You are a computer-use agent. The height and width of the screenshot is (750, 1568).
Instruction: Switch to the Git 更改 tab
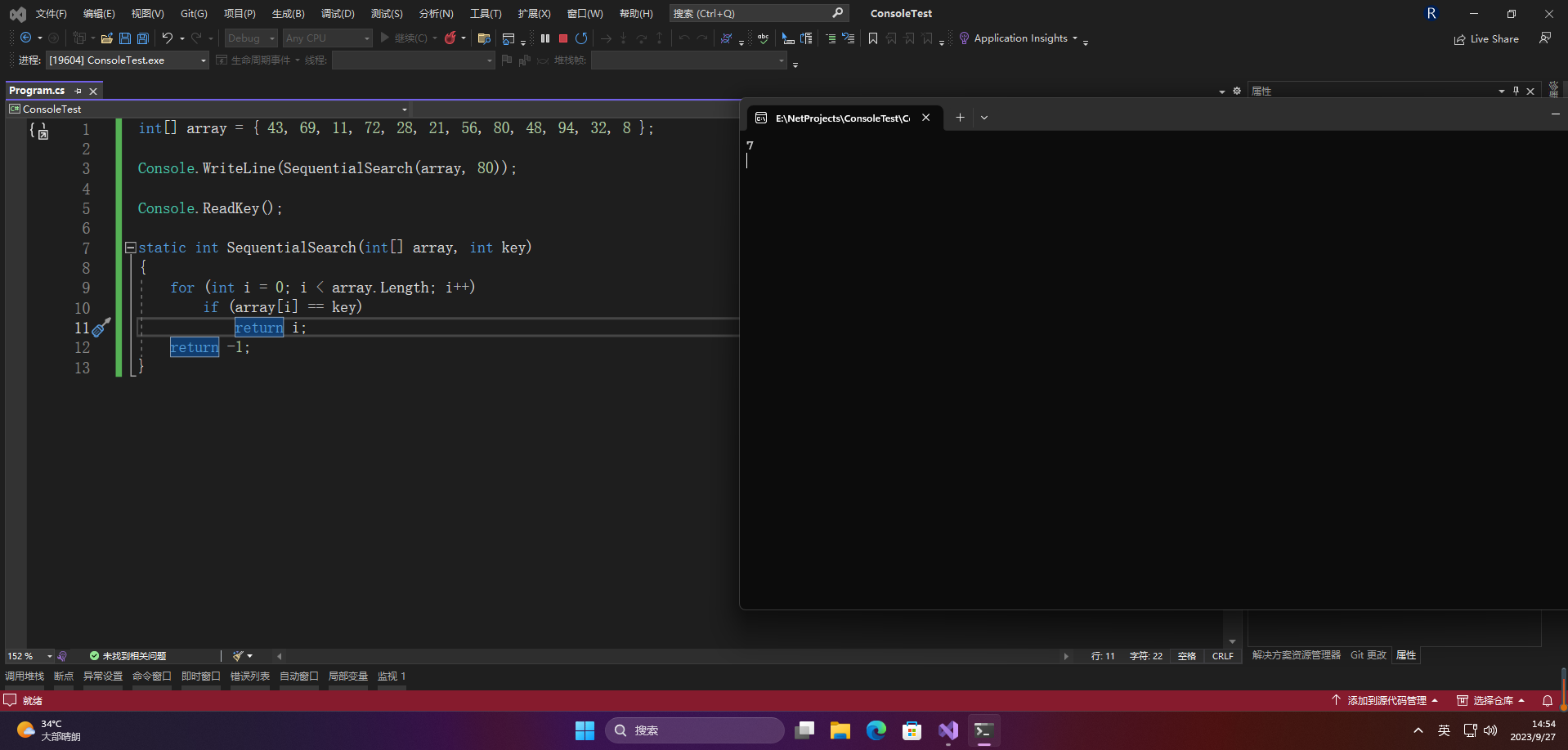coord(1369,655)
